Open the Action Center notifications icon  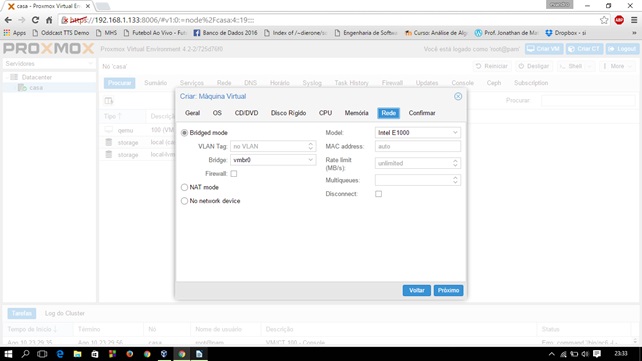[x=597, y=354]
